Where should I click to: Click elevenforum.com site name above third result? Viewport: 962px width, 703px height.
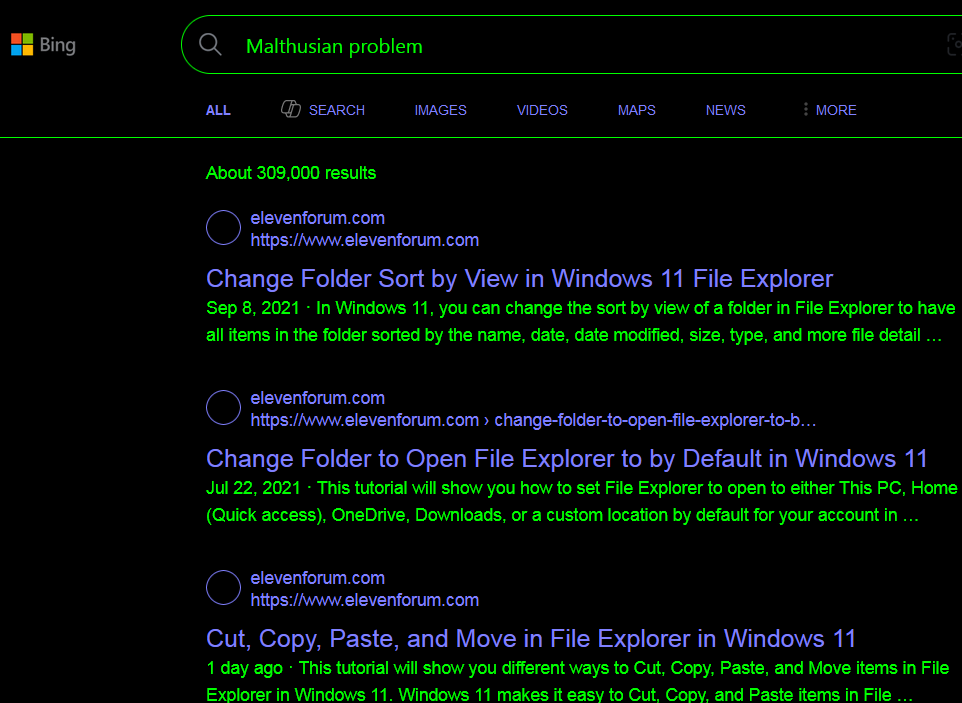tap(317, 578)
